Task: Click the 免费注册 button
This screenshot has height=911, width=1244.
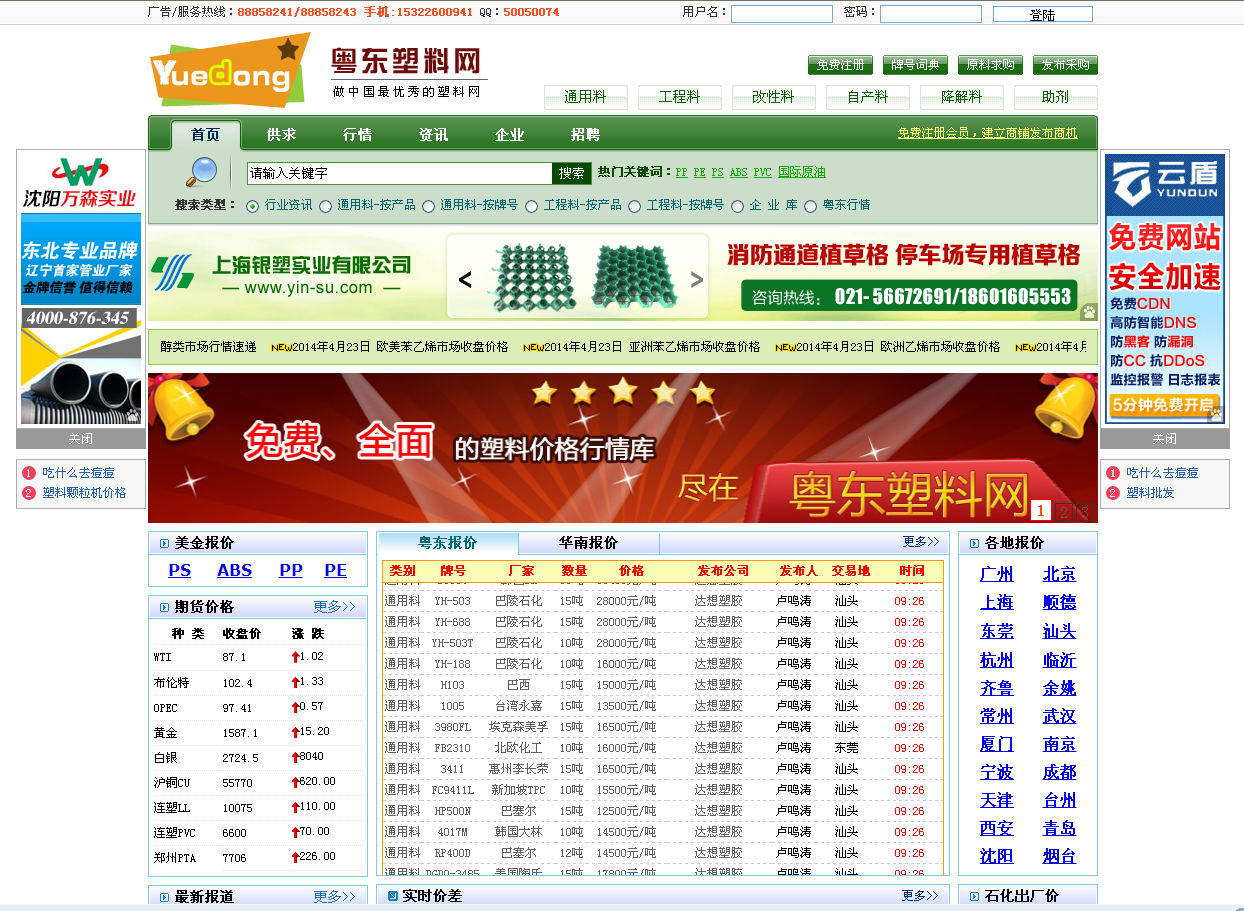Action: 840,64
